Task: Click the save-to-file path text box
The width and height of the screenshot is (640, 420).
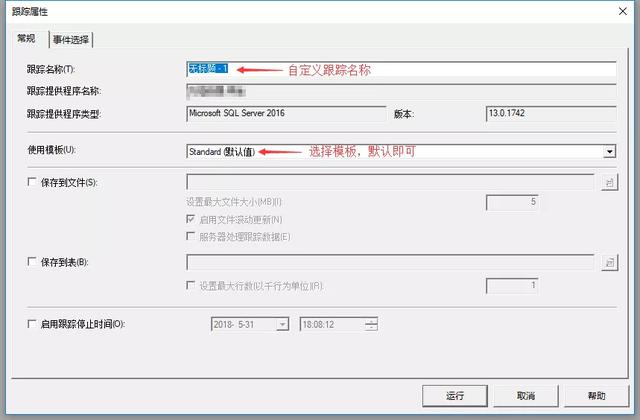Action: coord(391,182)
